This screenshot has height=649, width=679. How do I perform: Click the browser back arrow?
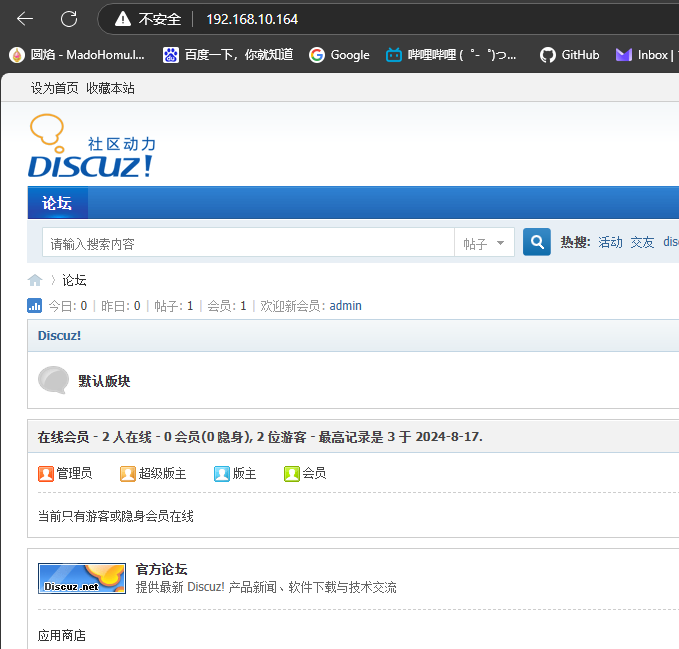click(x=25, y=19)
